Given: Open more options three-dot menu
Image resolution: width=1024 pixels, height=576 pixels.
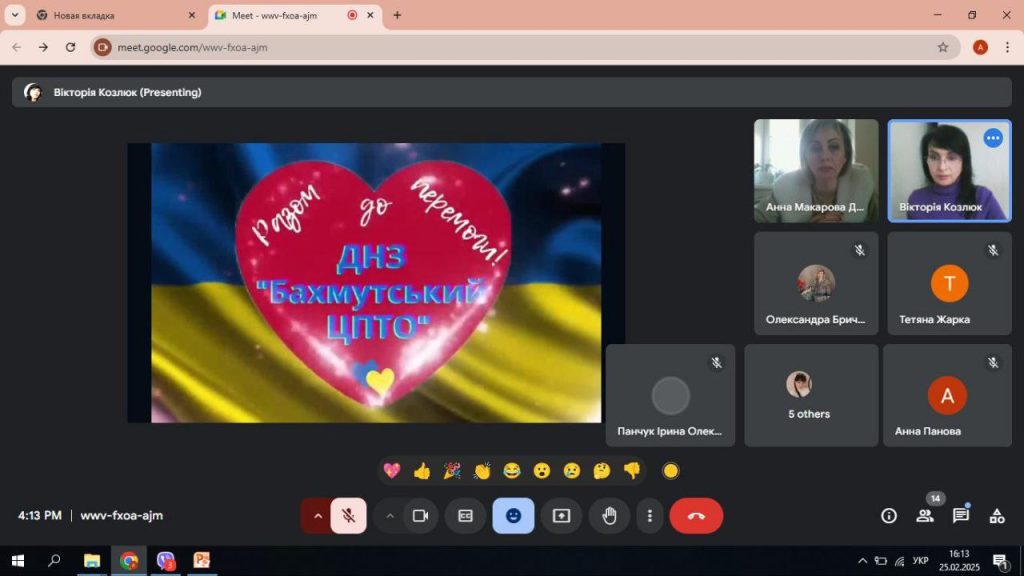Looking at the screenshot, I should click(650, 516).
